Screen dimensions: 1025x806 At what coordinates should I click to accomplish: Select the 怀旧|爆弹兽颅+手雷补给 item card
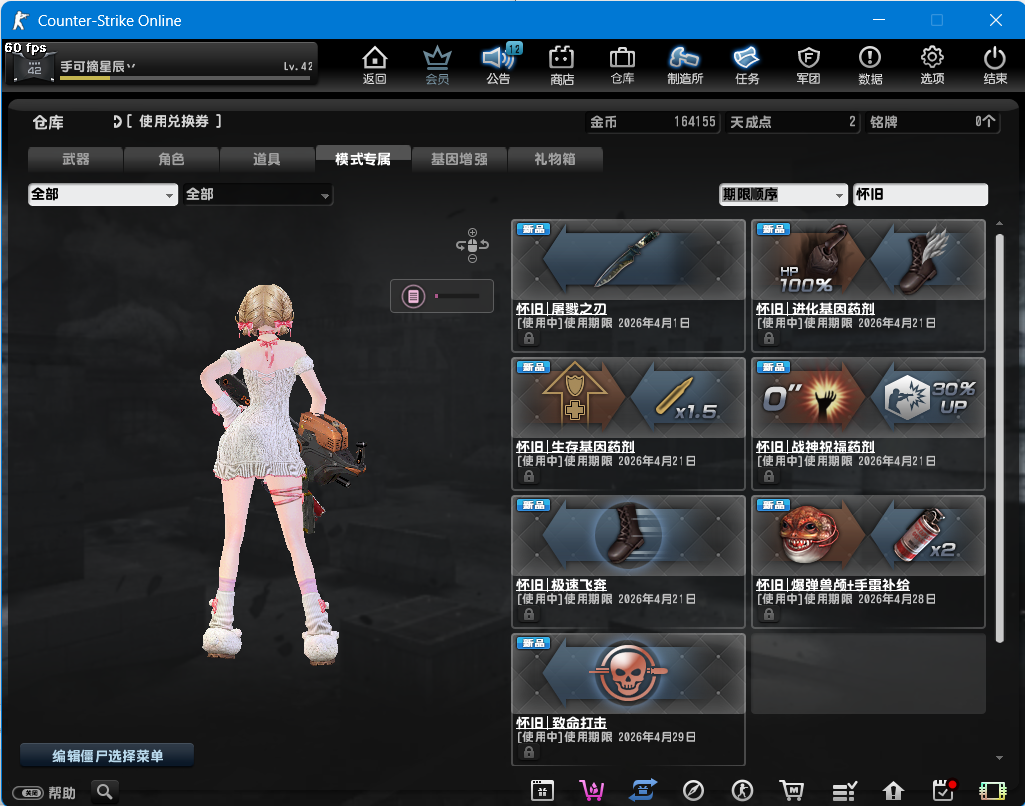click(868, 562)
